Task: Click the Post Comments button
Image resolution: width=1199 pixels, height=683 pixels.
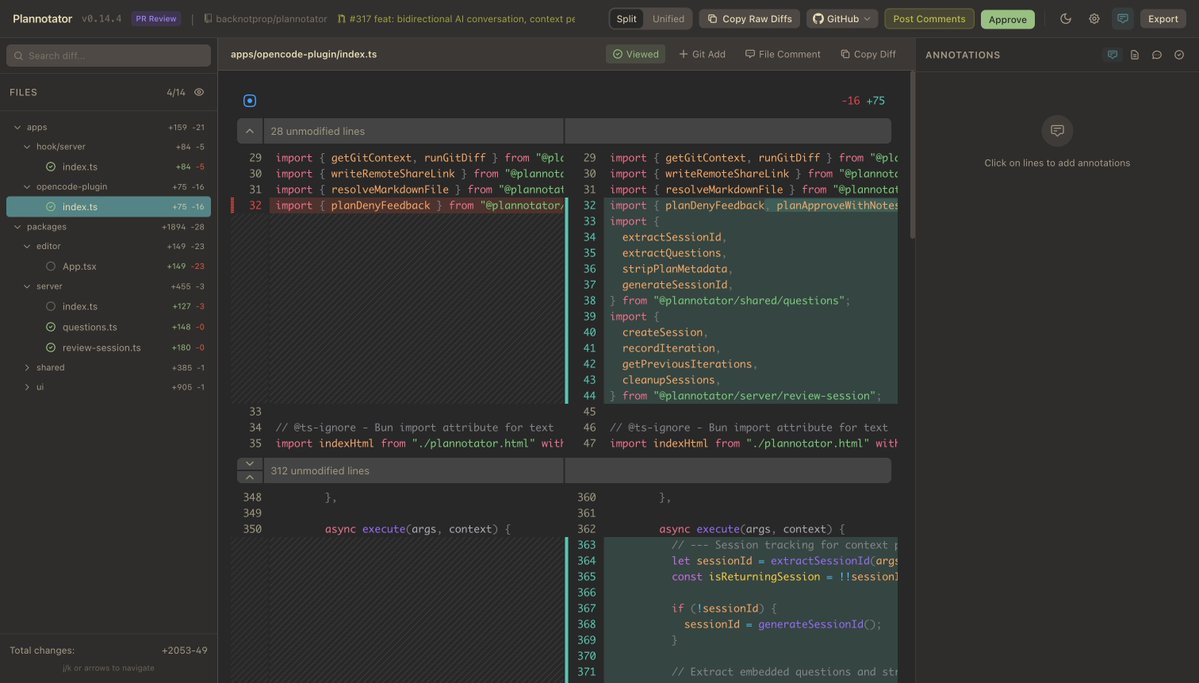Action: coord(929,19)
